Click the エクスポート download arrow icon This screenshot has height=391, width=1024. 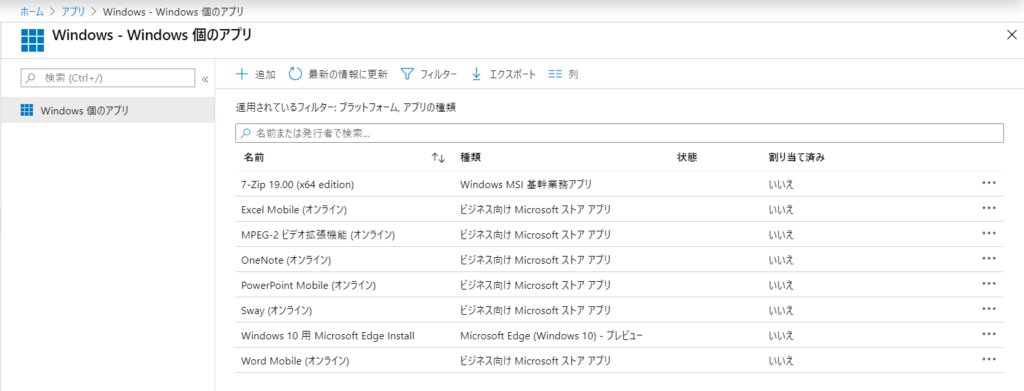476,74
